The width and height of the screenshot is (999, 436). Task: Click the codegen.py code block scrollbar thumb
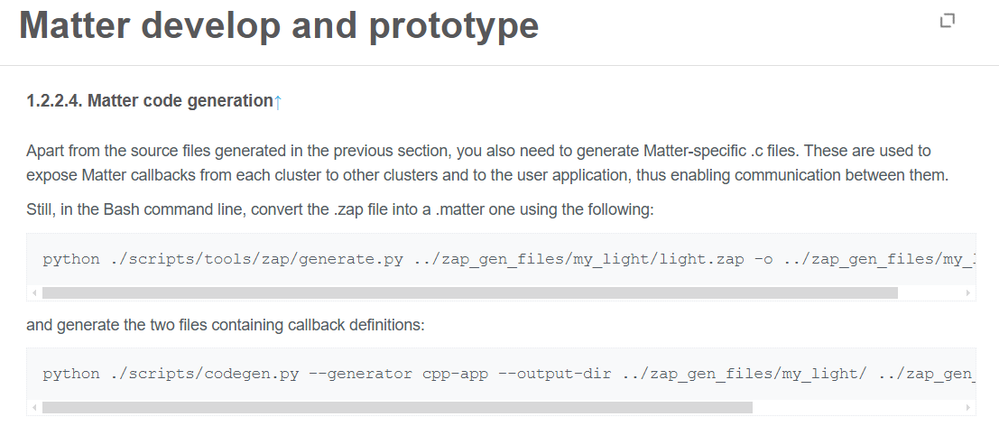398,407
